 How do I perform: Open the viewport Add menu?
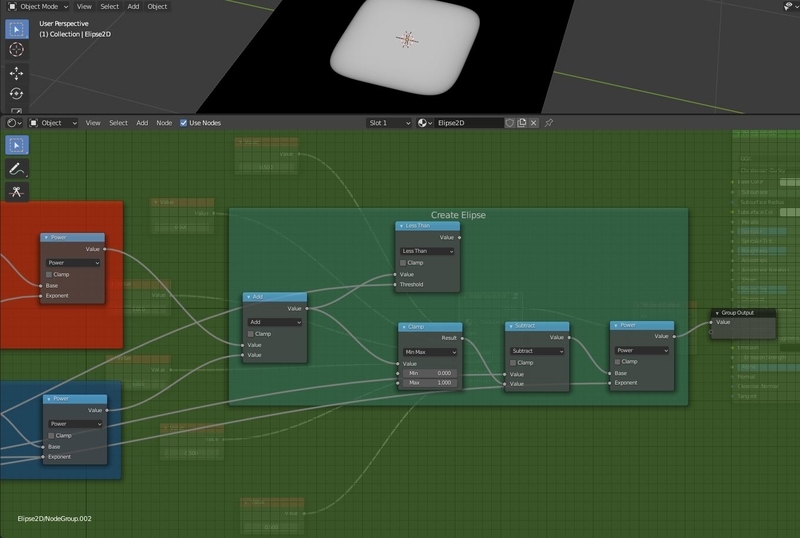(133, 7)
